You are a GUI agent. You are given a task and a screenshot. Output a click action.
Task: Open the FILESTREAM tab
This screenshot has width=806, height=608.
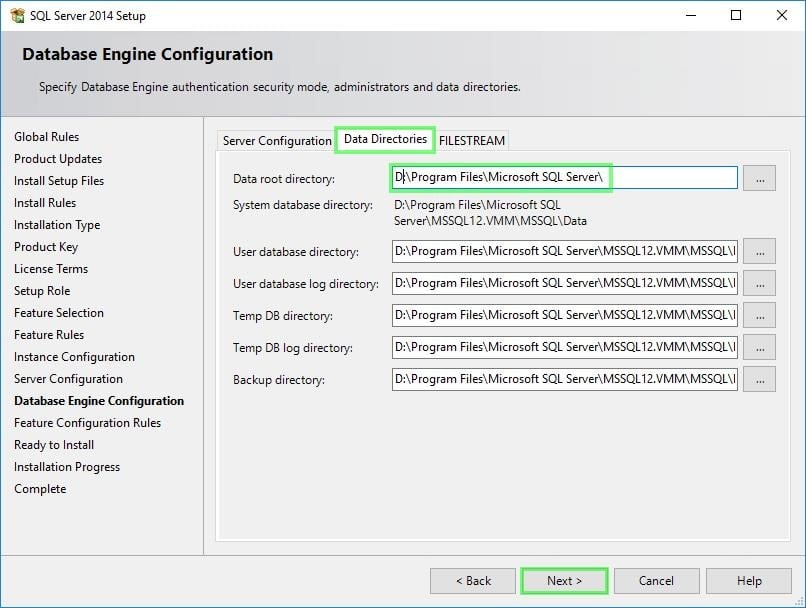pyautogui.click(x=472, y=141)
